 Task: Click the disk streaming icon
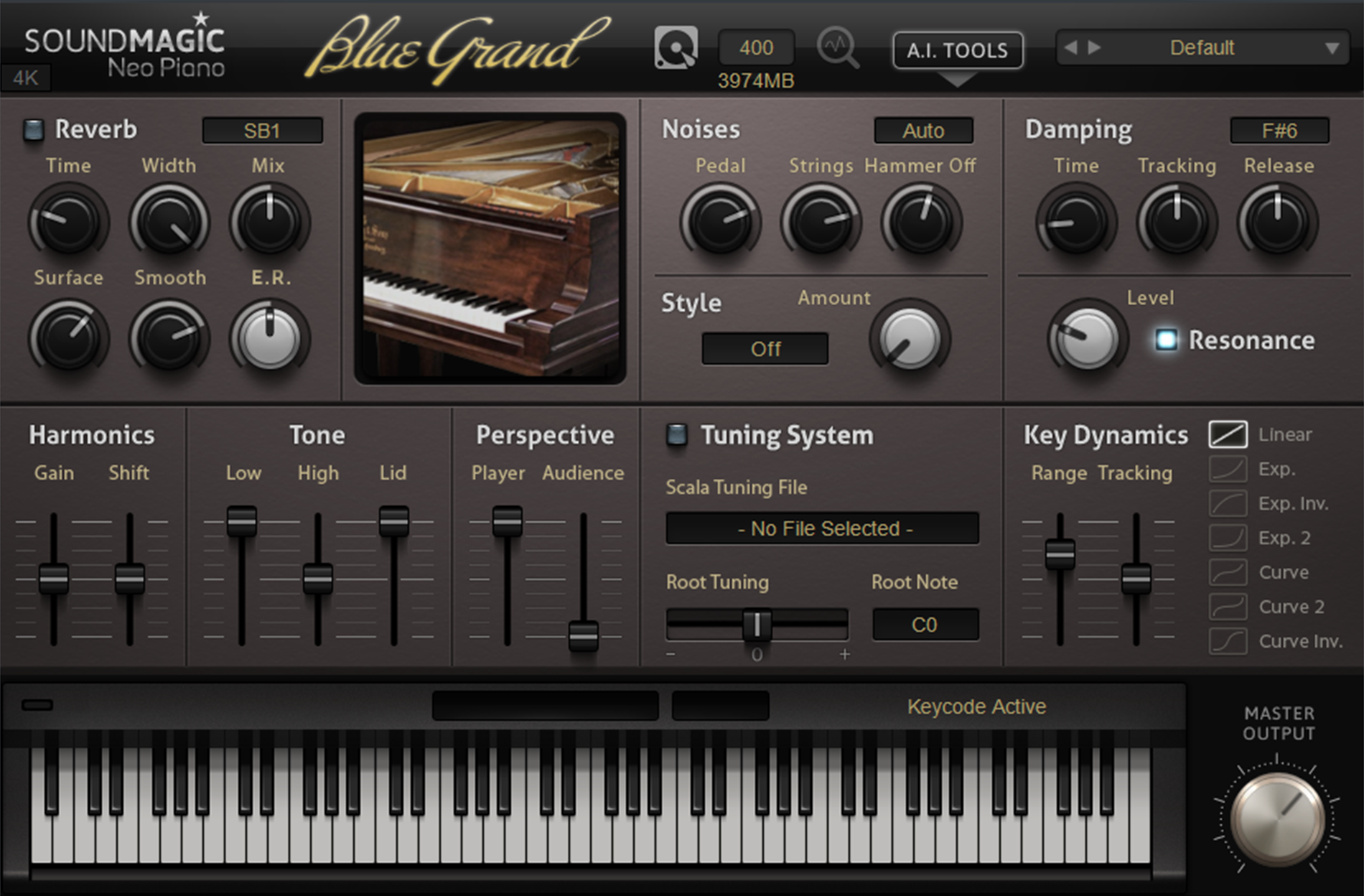(676, 48)
